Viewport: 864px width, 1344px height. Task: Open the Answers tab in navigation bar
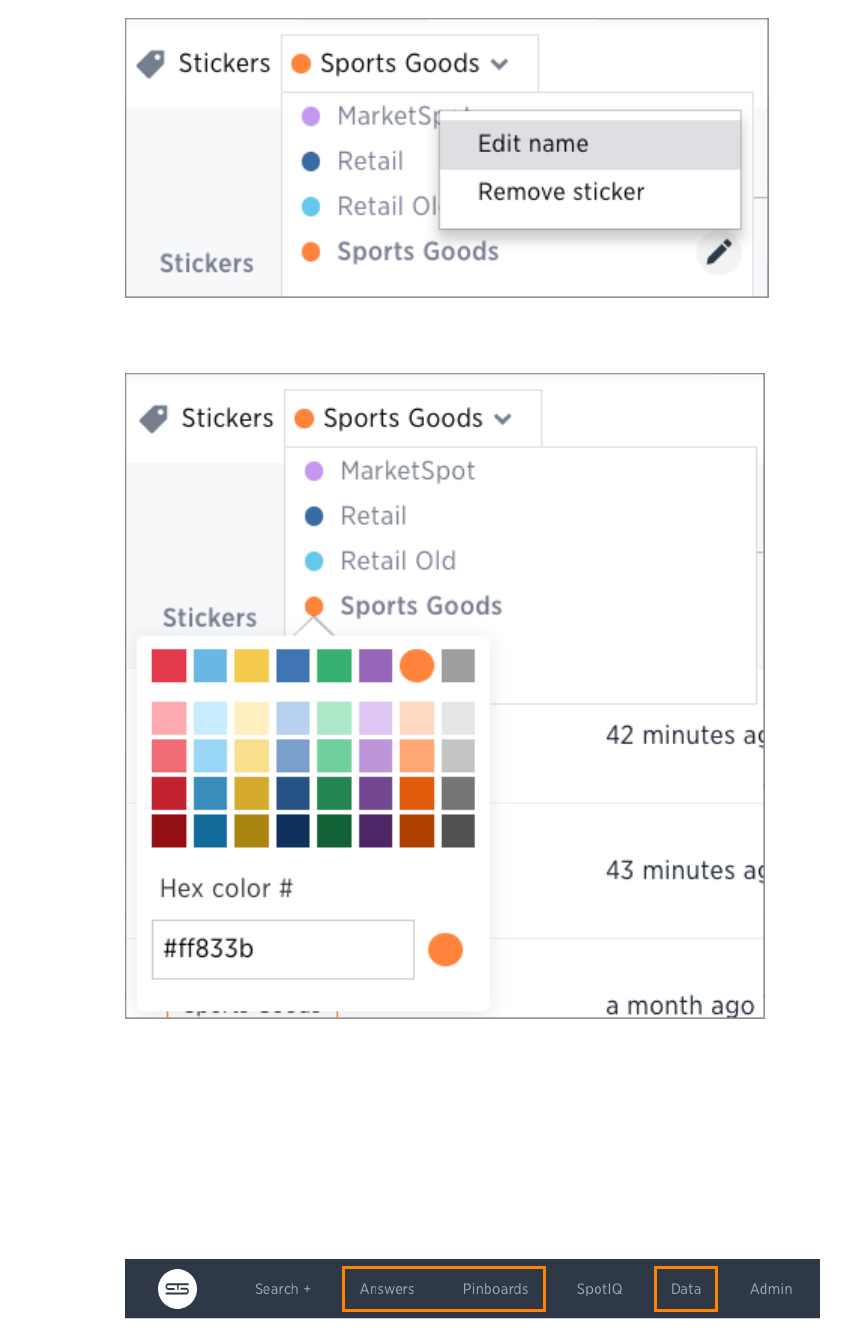click(x=387, y=1289)
